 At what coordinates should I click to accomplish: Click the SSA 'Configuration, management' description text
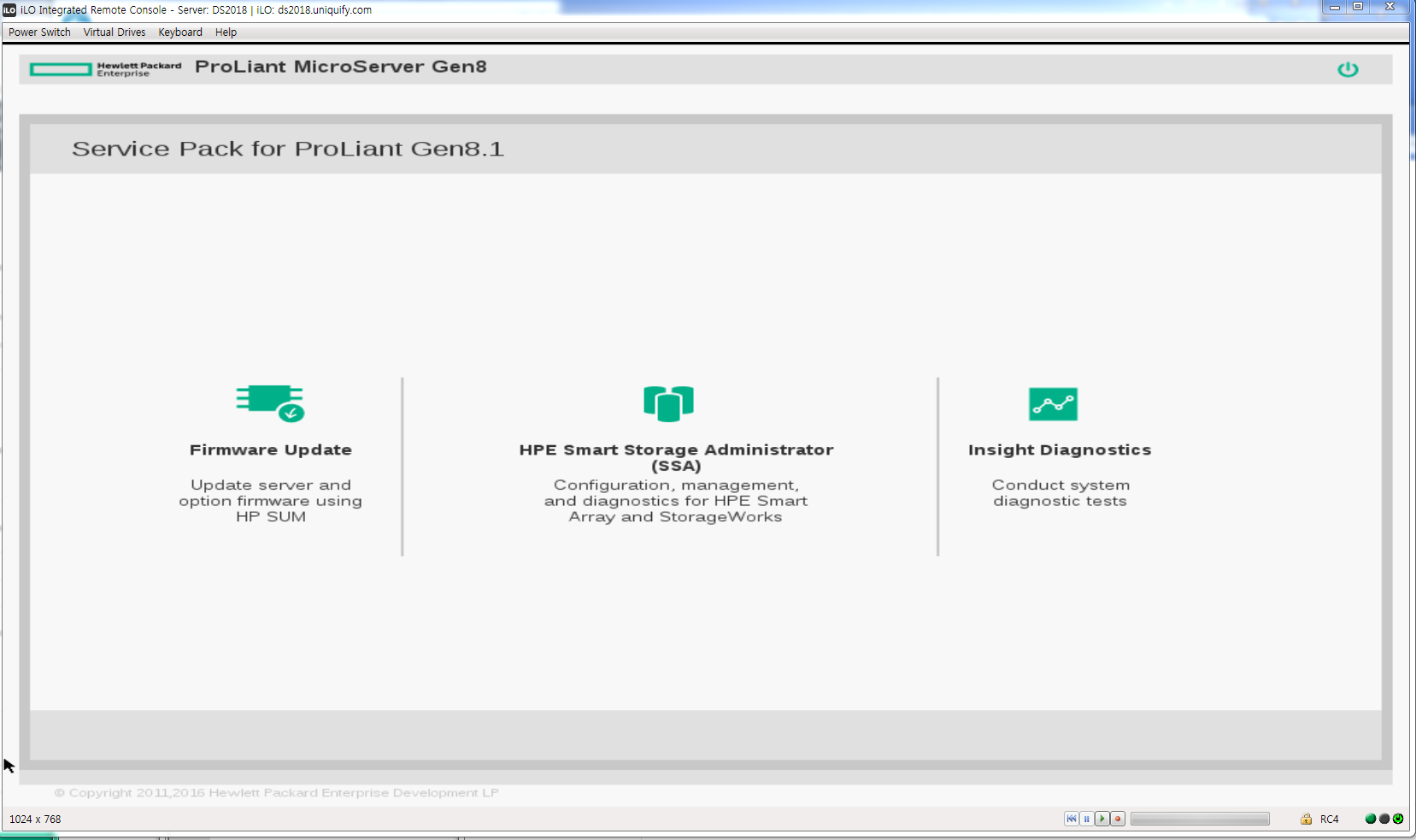click(x=676, y=501)
